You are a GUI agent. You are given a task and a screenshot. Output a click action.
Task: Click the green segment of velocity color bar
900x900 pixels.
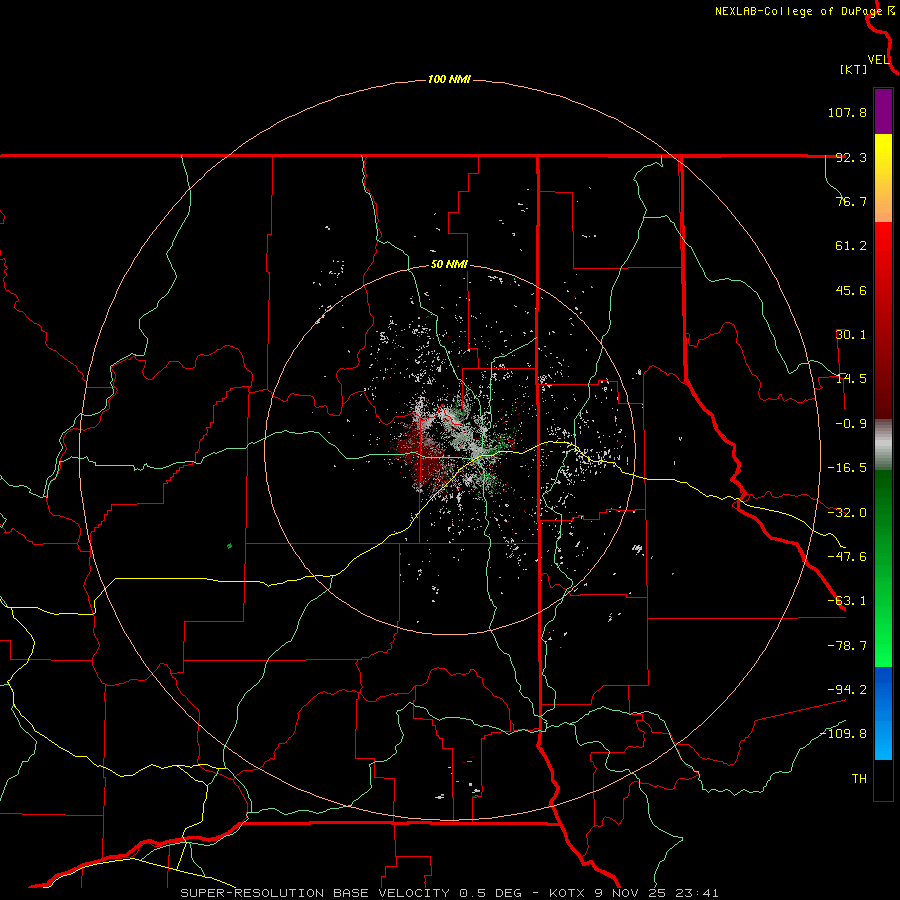click(x=883, y=568)
